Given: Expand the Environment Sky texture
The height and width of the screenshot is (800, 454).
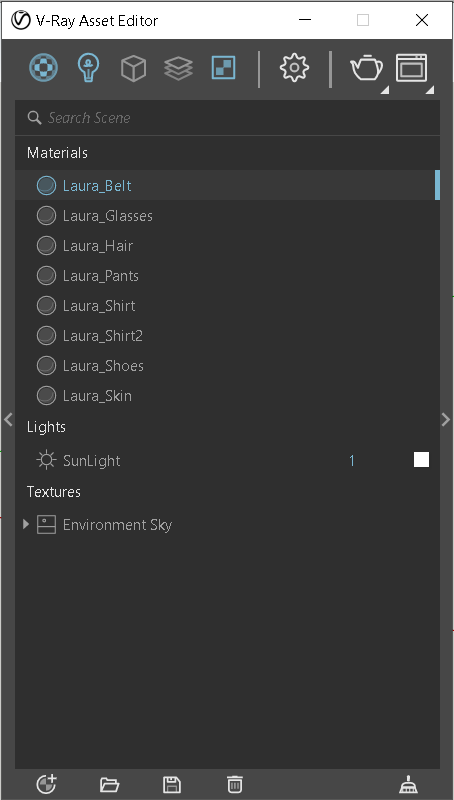Looking at the screenshot, I should coord(26,524).
